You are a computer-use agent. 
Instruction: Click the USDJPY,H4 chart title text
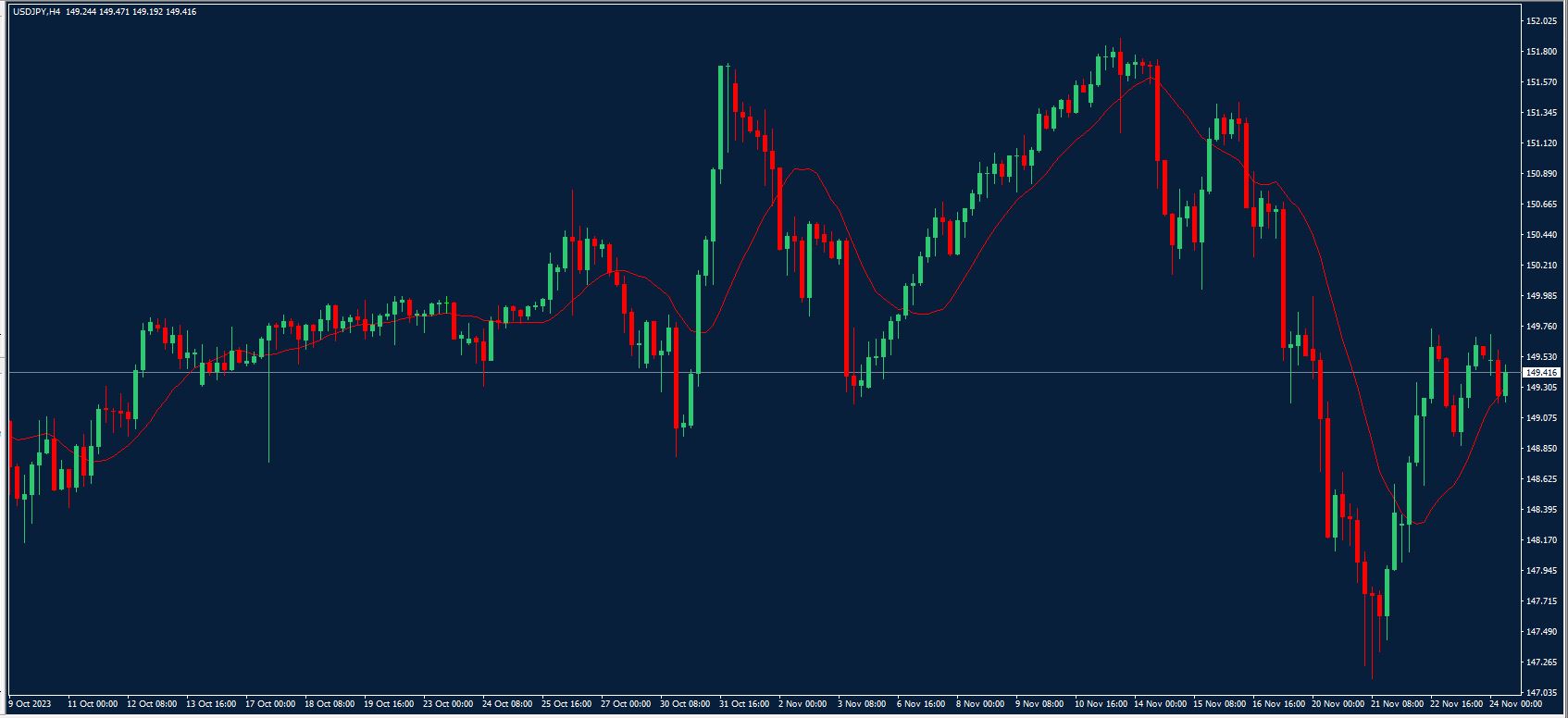[37, 12]
